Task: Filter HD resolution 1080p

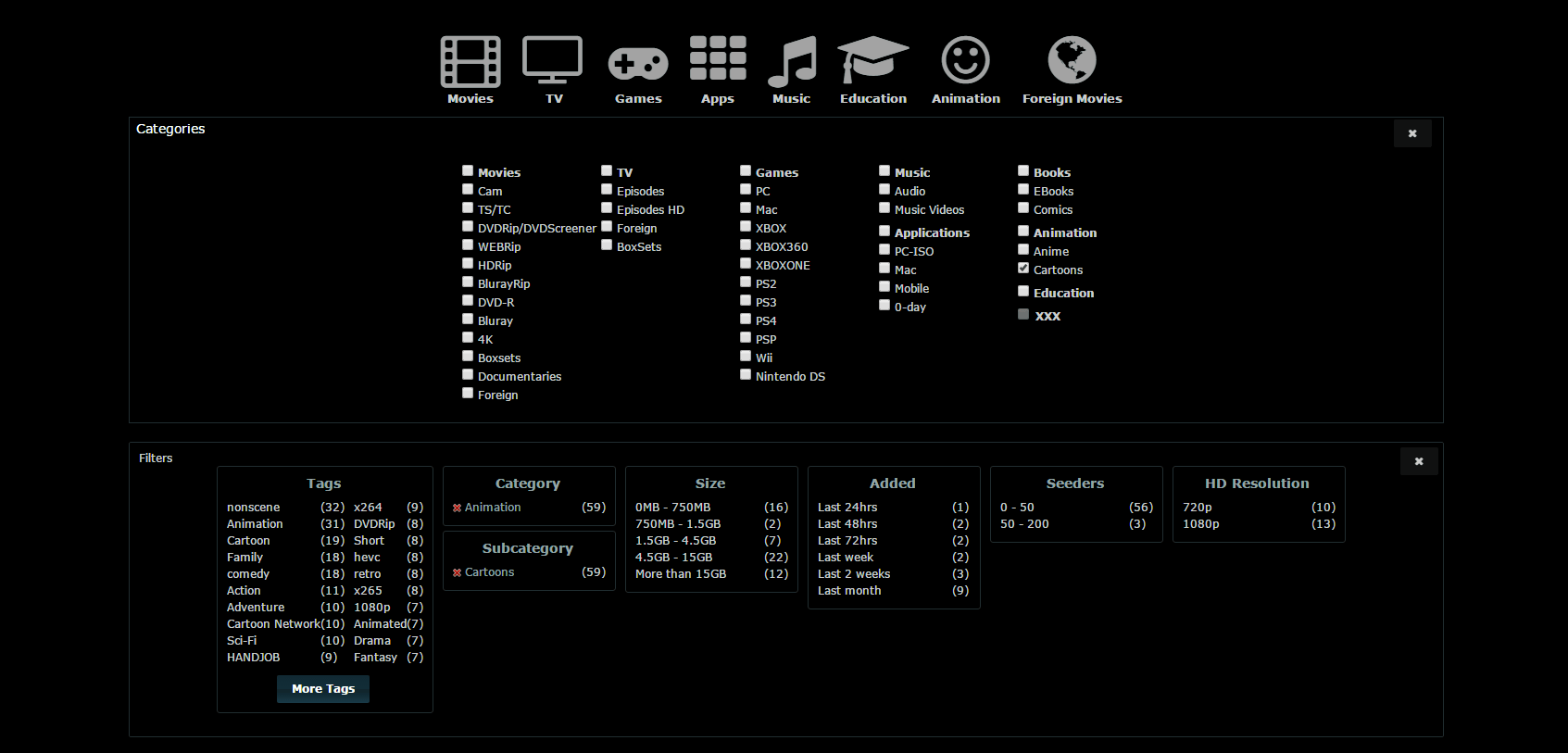Action: [x=1200, y=524]
